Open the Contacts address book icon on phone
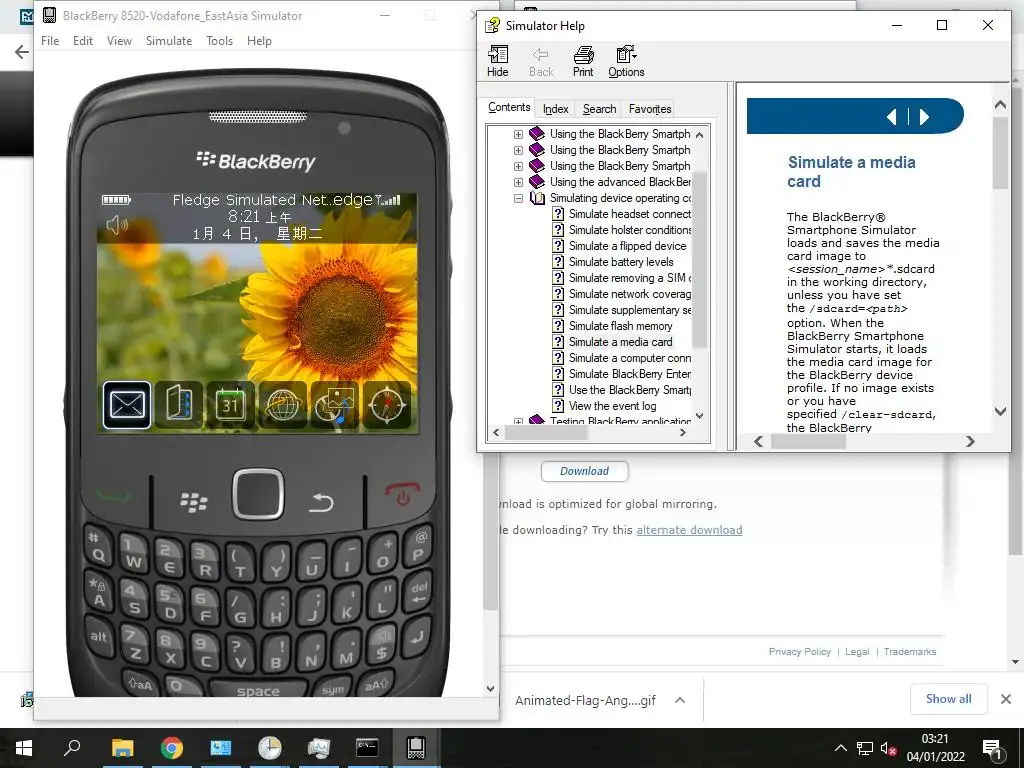 click(179, 405)
